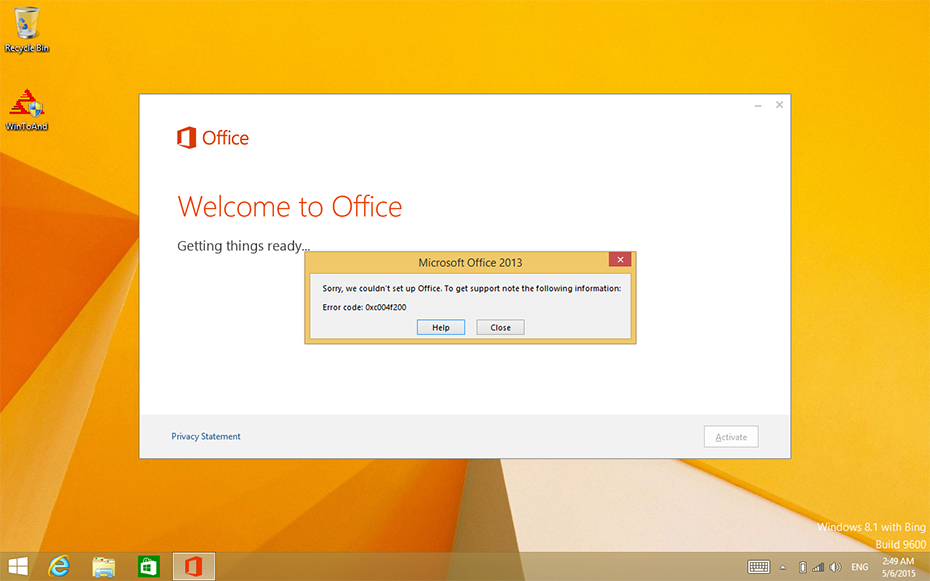Close the error dialog with the red X

click(620, 260)
